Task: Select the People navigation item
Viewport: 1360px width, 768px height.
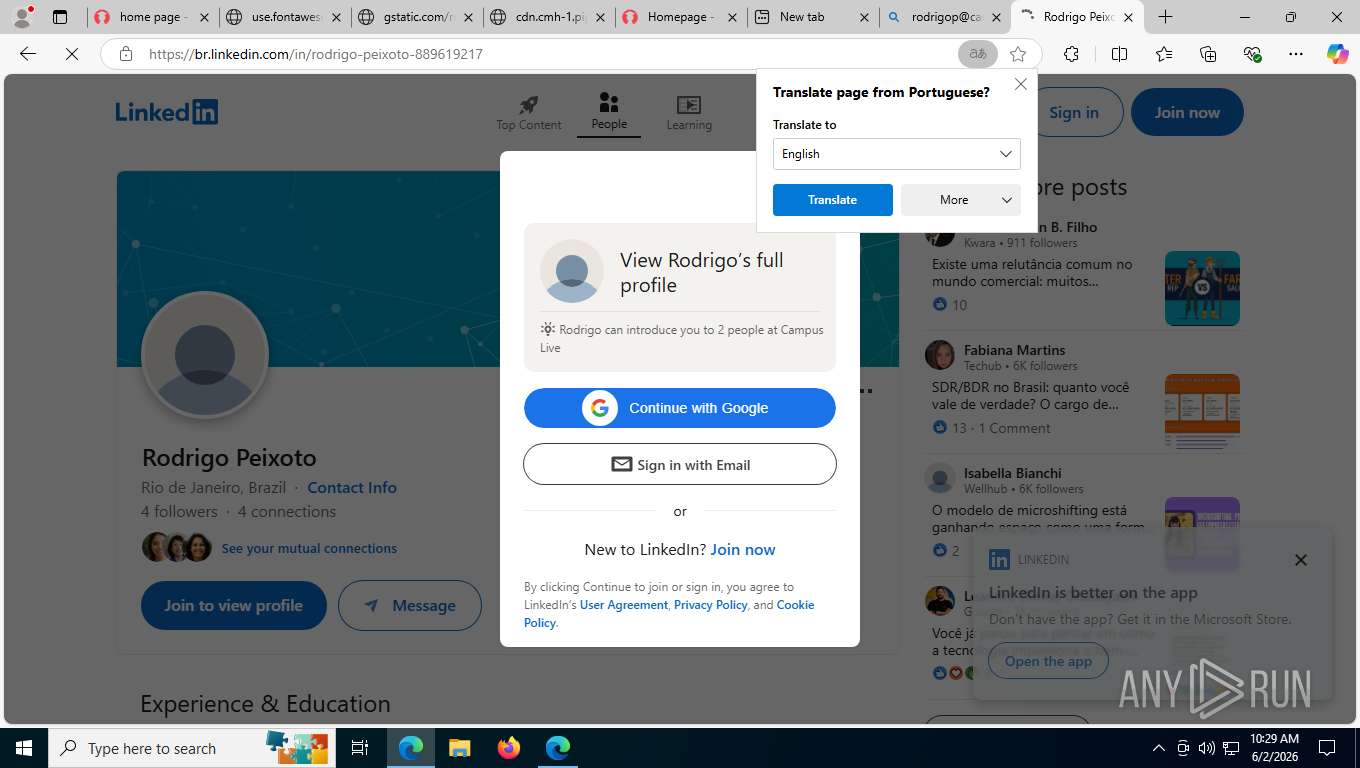Action: pyautogui.click(x=609, y=112)
